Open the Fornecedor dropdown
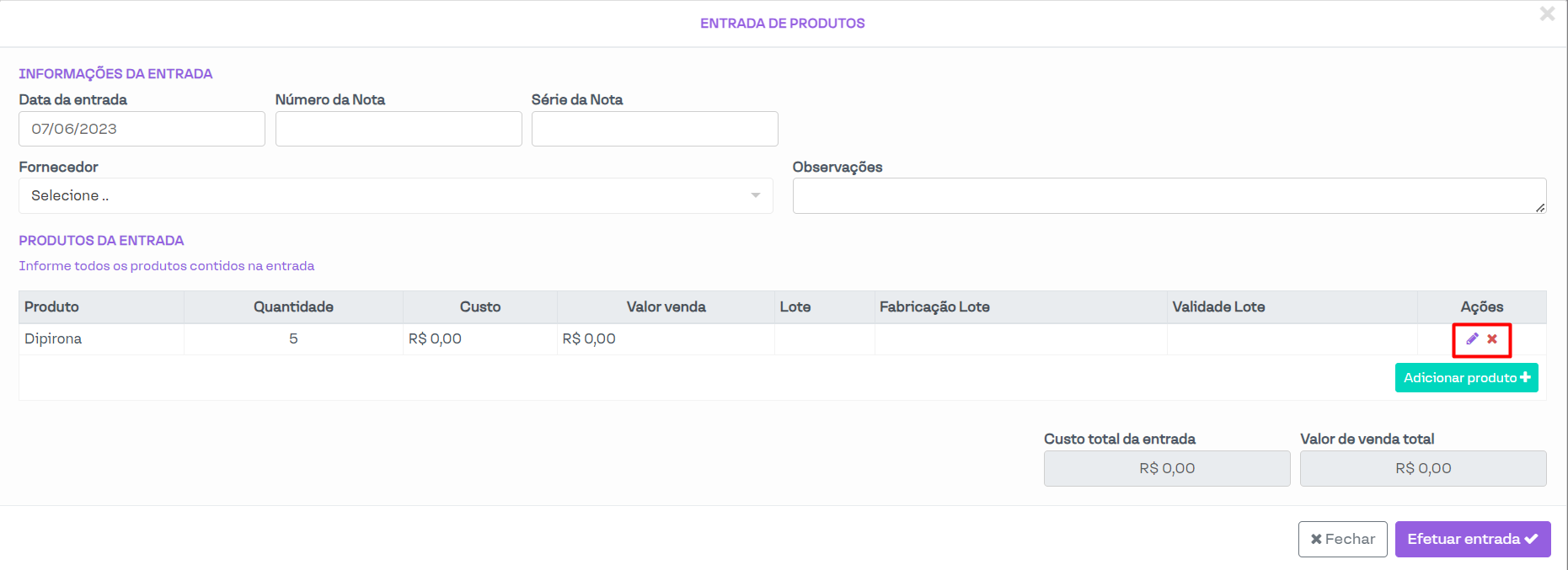 pos(395,195)
